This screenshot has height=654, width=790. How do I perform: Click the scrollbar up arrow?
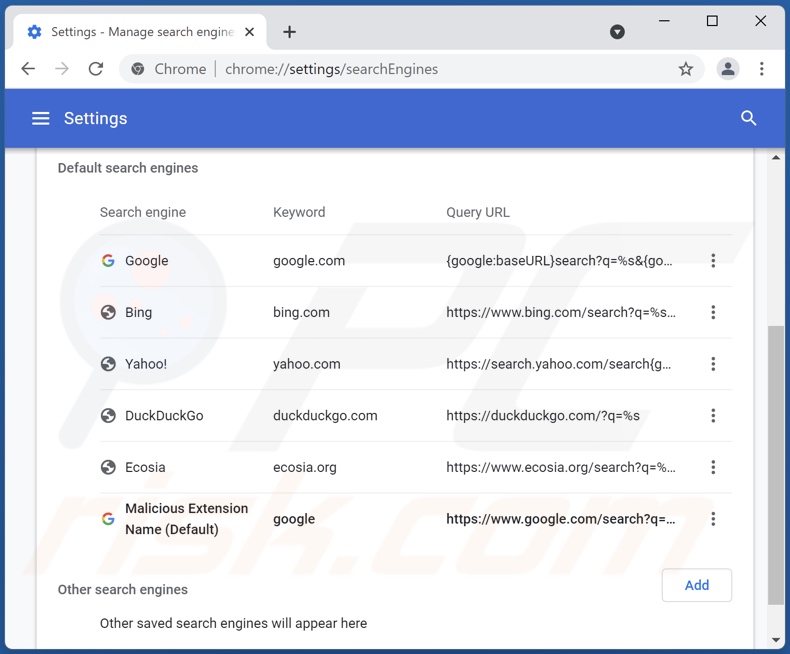click(775, 158)
